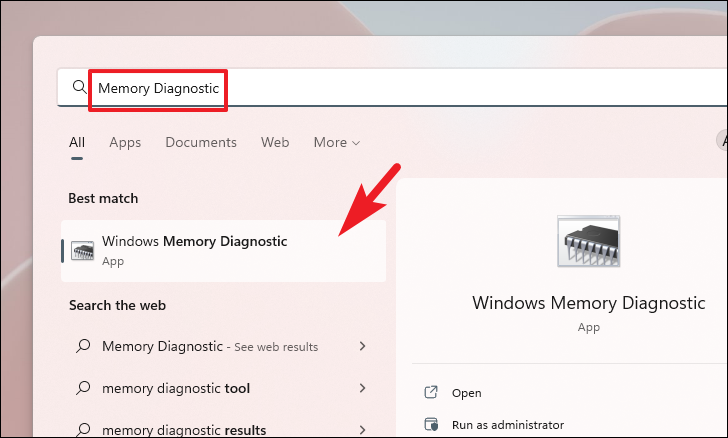
Task: Expand chevron next to Memory Diagnostic web result
Action: click(363, 346)
